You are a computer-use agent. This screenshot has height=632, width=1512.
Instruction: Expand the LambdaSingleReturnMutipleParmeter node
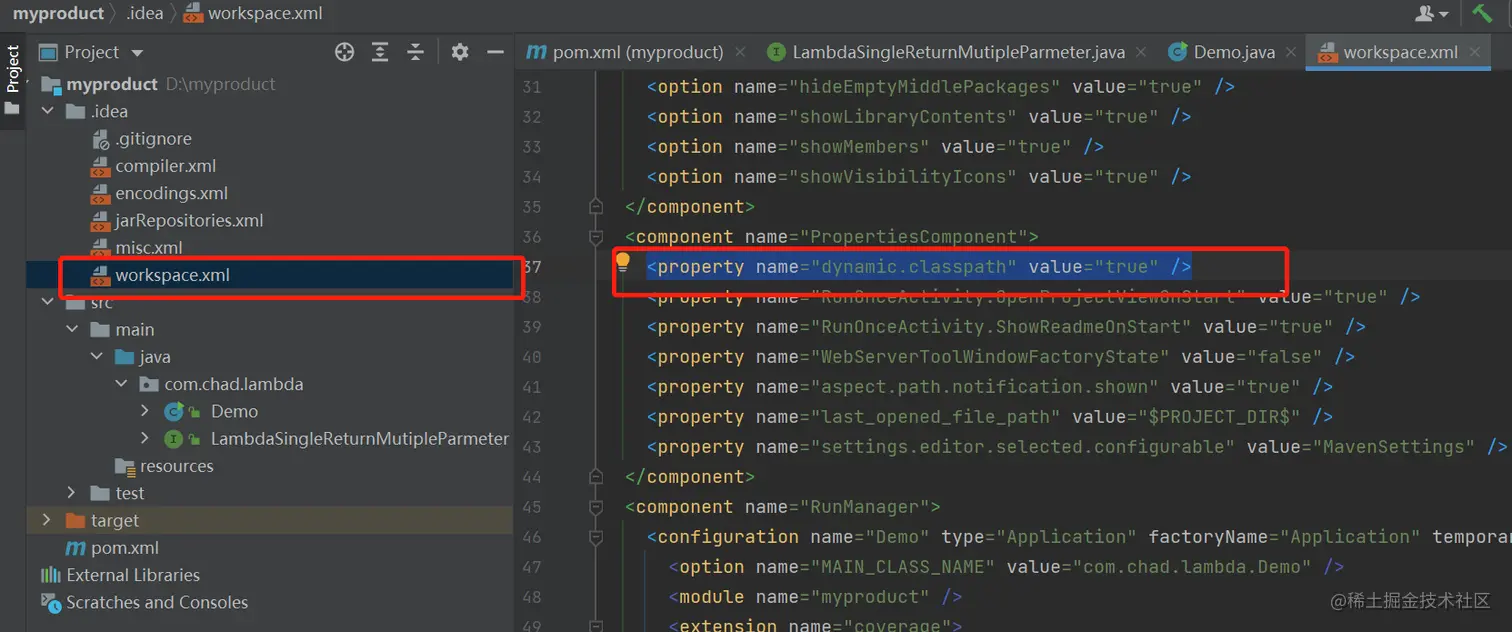pyautogui.click(x=145, y=438)
